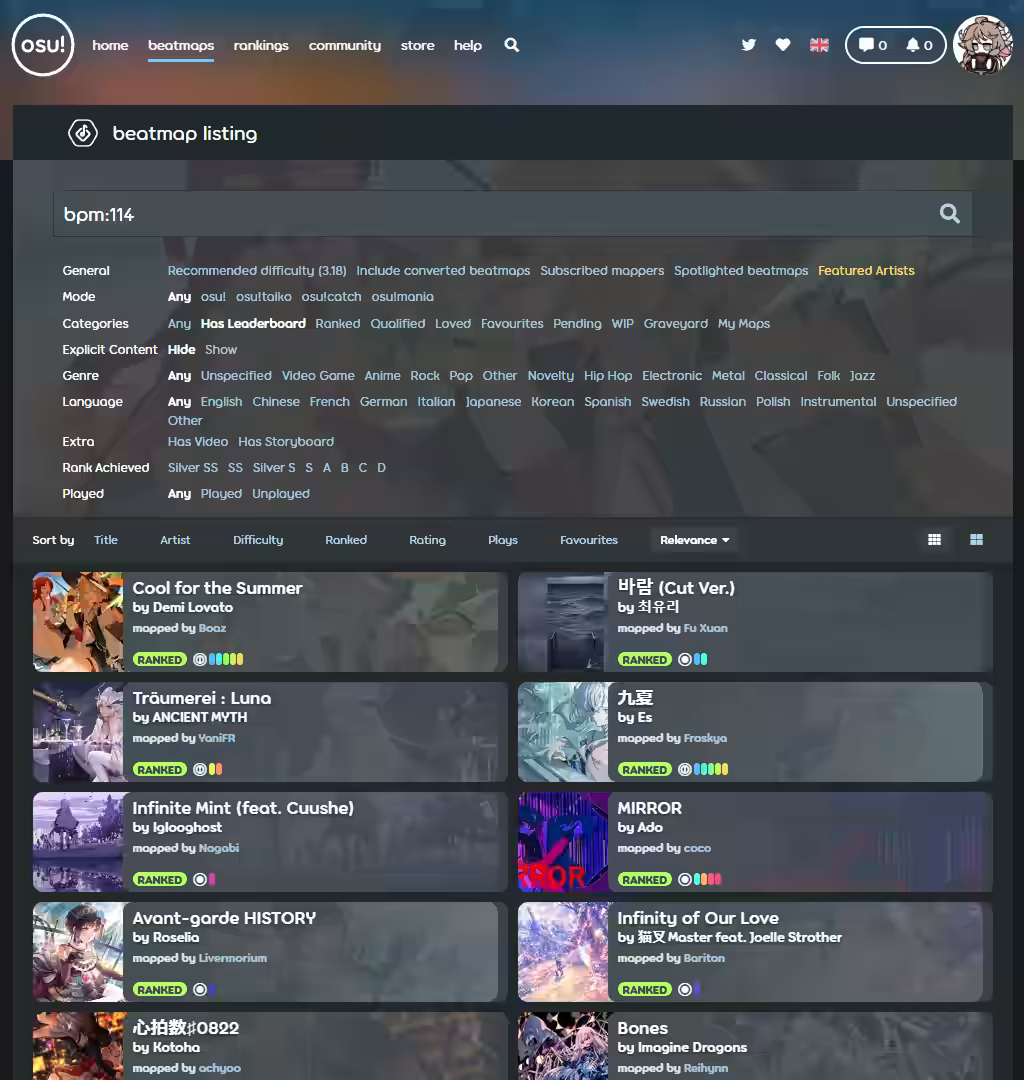Open mapper coco profile link
This screenshot has width=1024, height=1080.
click(697, 849)
